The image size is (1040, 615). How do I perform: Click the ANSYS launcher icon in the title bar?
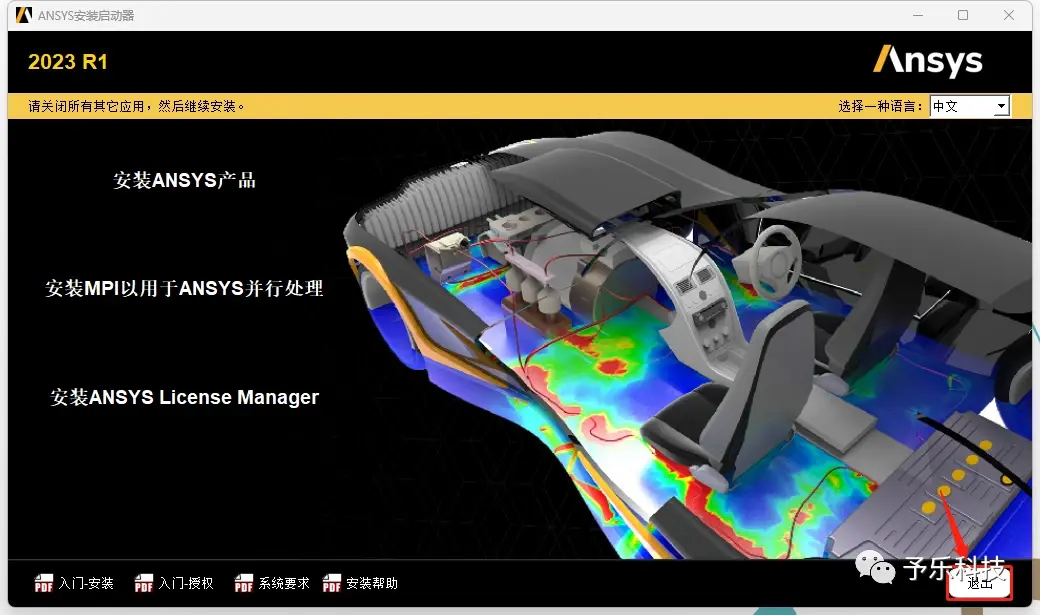[24, 15]
